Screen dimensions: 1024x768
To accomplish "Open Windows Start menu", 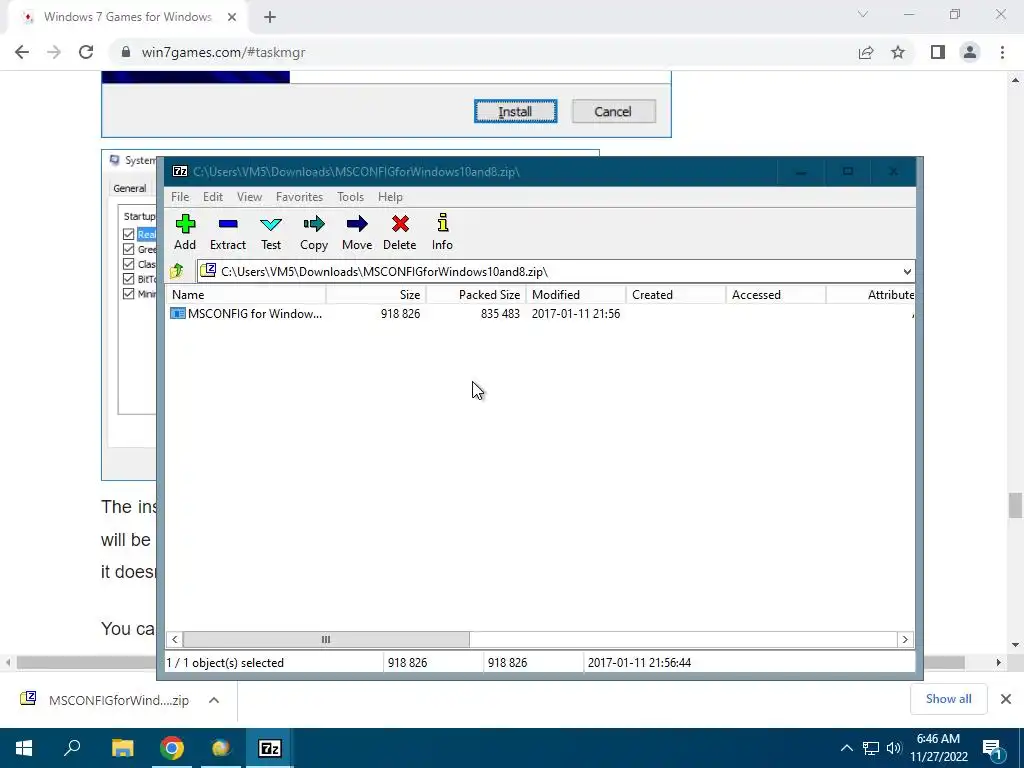I will point(24,748).
